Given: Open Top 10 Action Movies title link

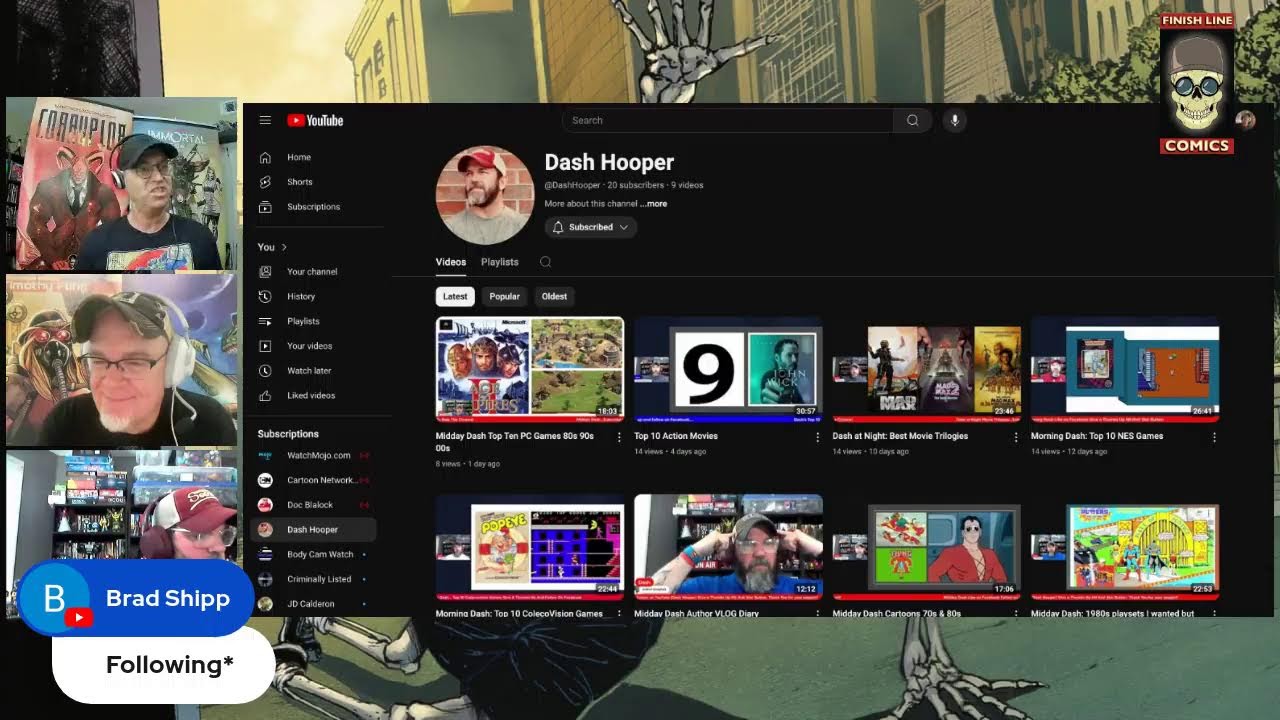Looking at the screenshot, I should click(676, 436).
